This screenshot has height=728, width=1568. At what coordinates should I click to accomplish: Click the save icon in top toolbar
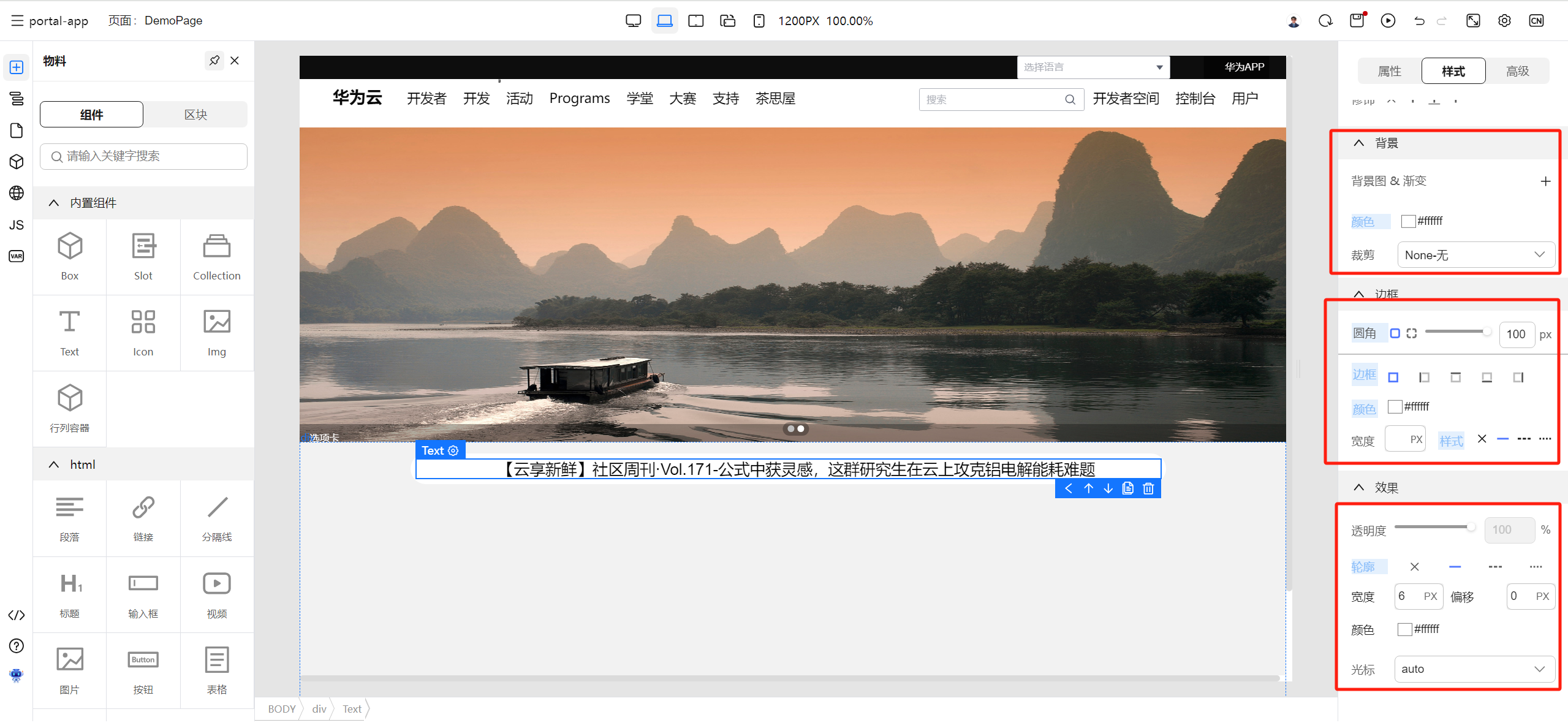(x=1357, y=21)
